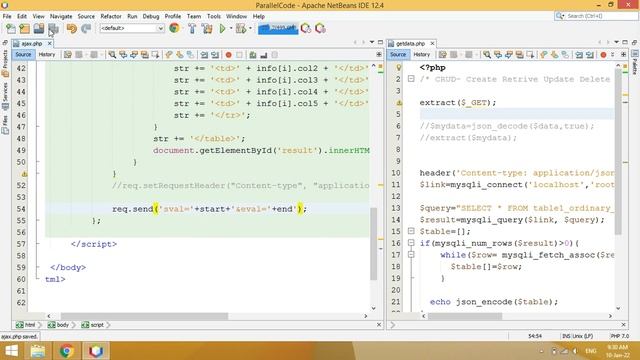Click Shift Line Left in ajax.php toolbar
The image size is (640, 360).
(x=204, y=55)
